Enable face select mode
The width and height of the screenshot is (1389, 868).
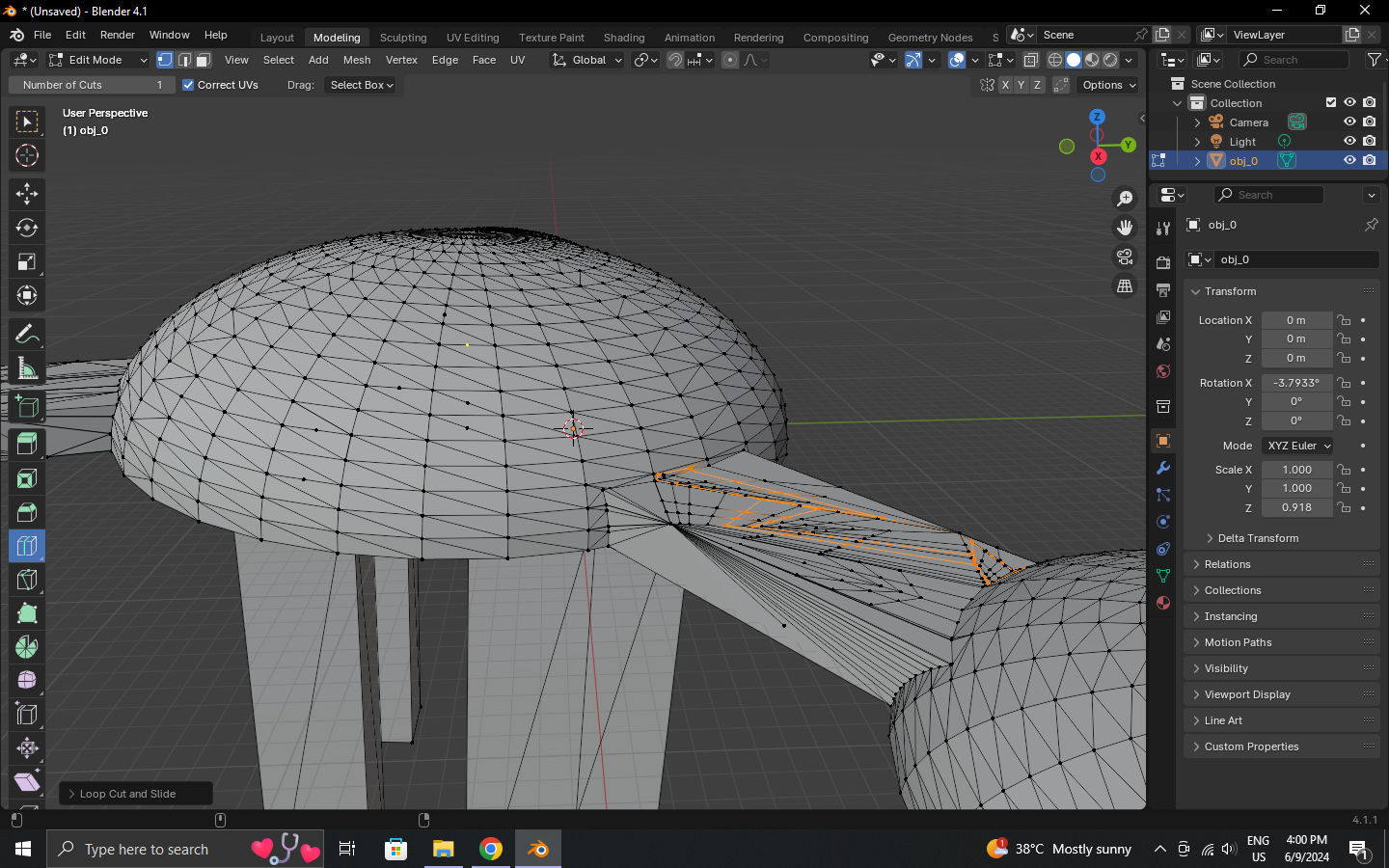click(204, 60)
